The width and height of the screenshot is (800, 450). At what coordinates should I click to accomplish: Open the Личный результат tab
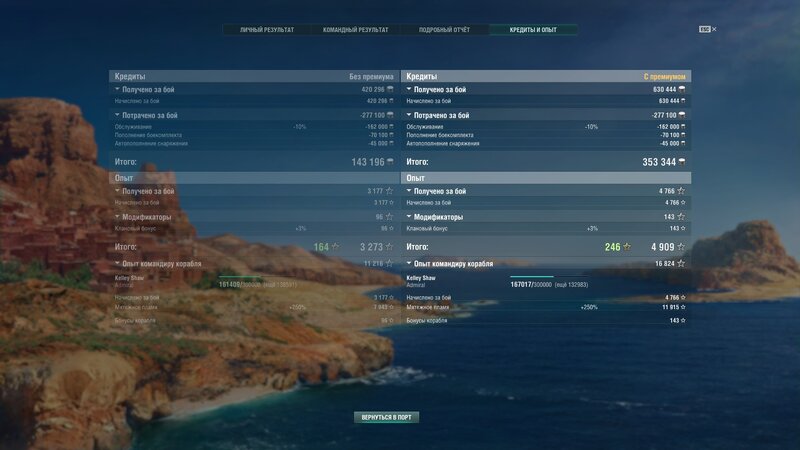tap(267, 30)
